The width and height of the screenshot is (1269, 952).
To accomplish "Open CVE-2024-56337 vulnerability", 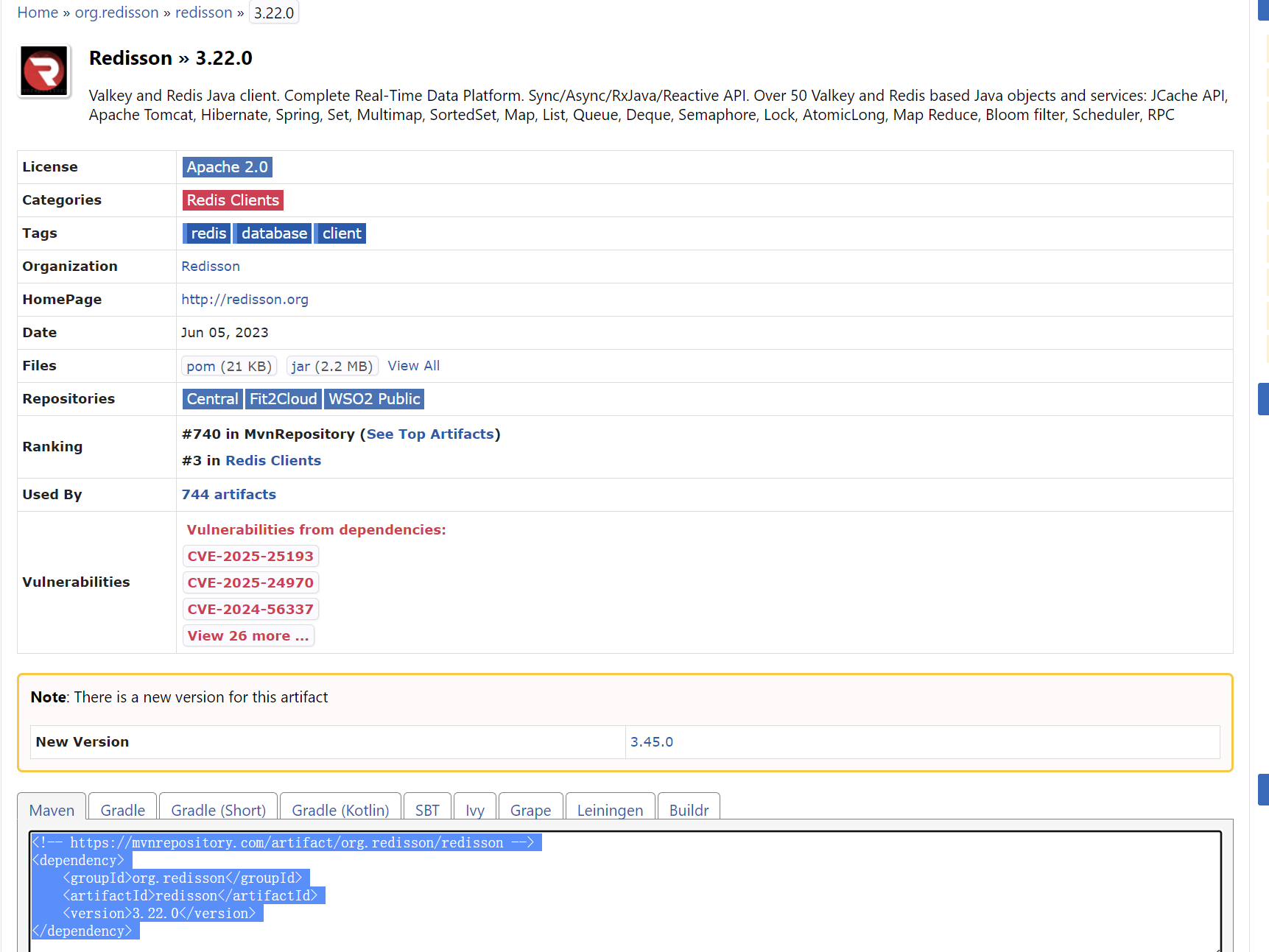I will pyautogui.click(x=250, y=610).
